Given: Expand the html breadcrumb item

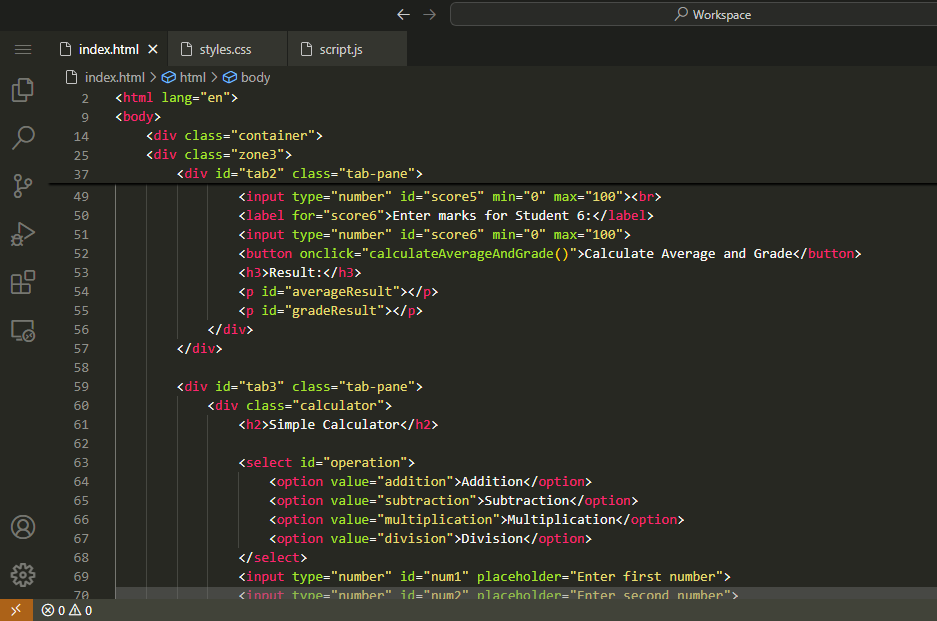Looking at the screenshot, I should coord(192,77).
